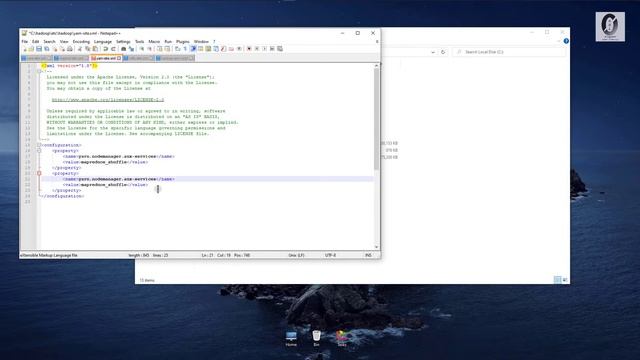Open the Bin desktop icon
The image size is (640, 360).
pos(316,338)
